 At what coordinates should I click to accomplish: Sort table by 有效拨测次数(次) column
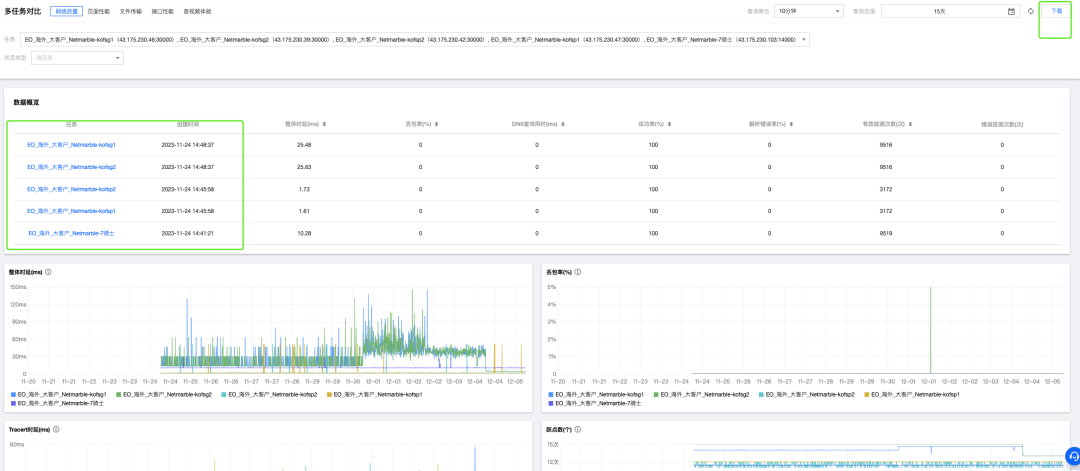coord(911,124)
